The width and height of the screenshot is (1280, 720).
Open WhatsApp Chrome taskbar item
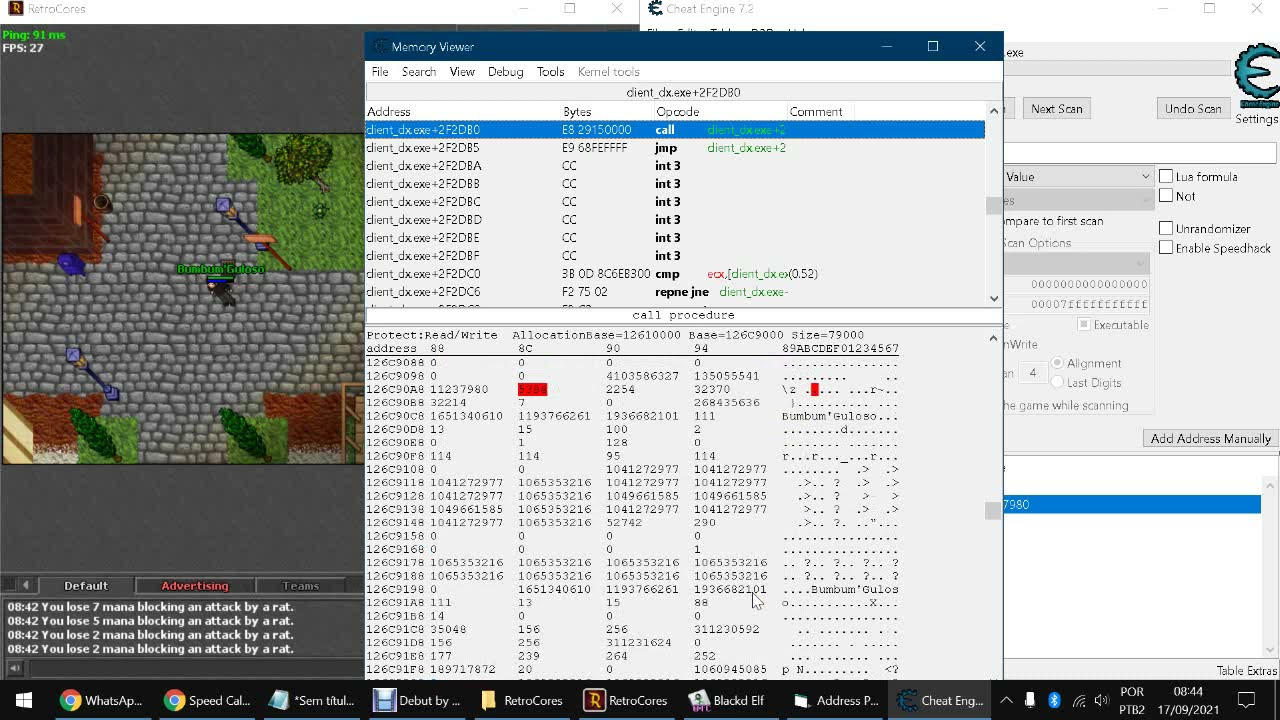click(102, 700)
